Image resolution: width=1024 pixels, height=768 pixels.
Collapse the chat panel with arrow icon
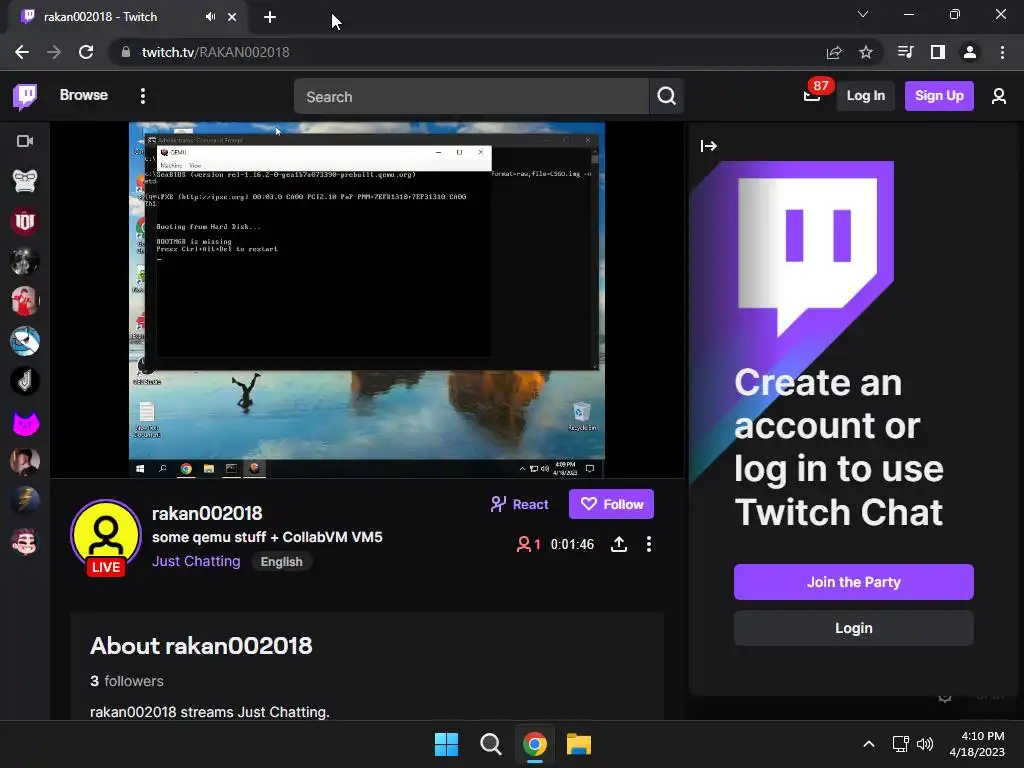(x=709, y=146)
